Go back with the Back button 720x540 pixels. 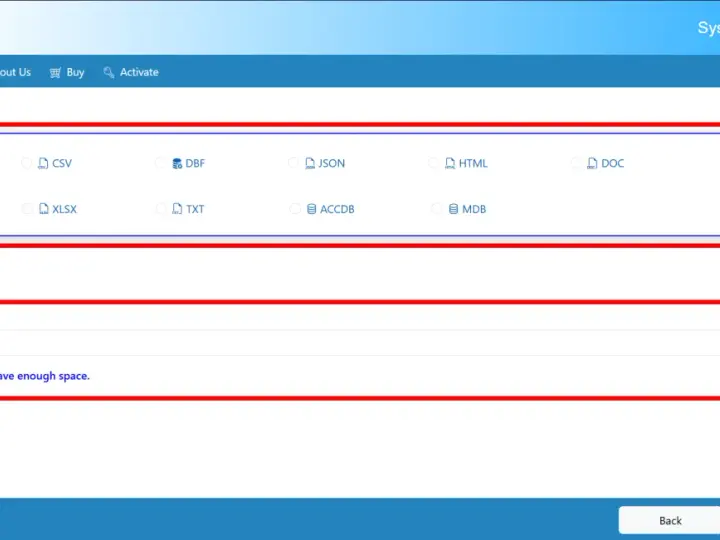(669, 520)
